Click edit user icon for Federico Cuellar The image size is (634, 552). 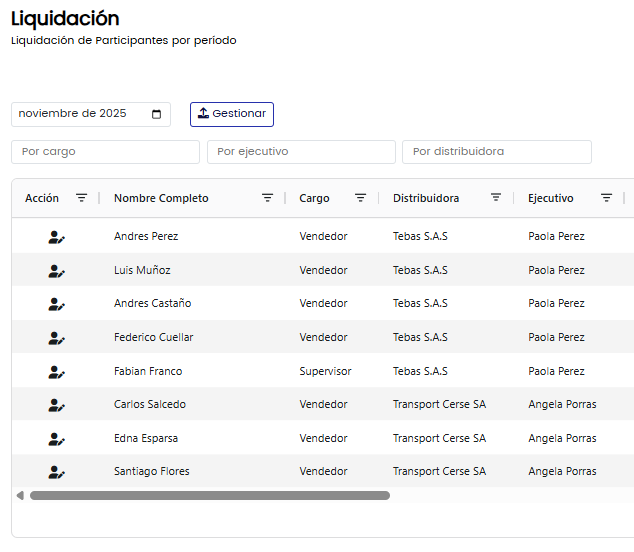[56, 338]
